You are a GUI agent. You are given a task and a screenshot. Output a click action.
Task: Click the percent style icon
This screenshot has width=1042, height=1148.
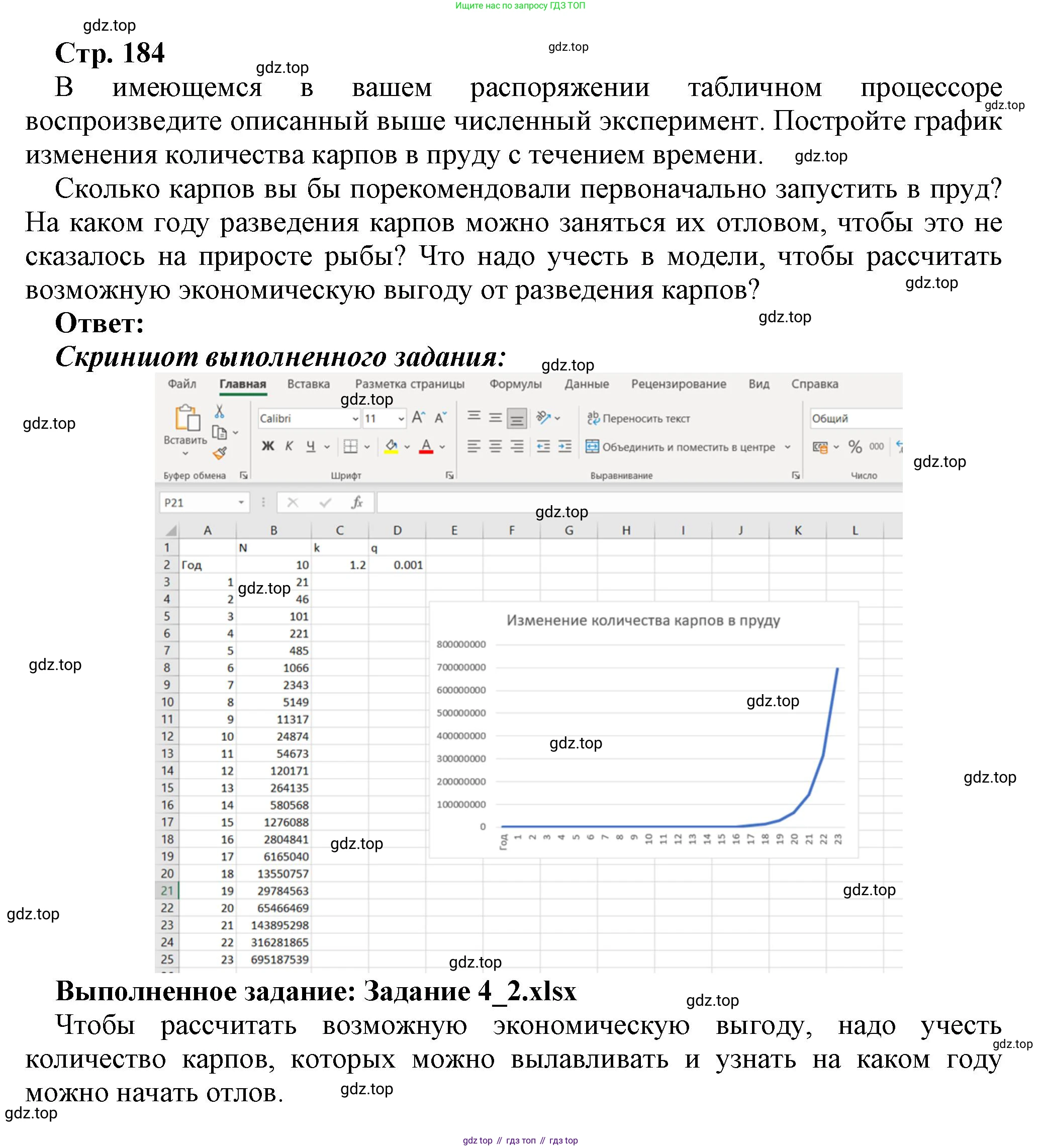pyautogui.click(x=855, y=447)
